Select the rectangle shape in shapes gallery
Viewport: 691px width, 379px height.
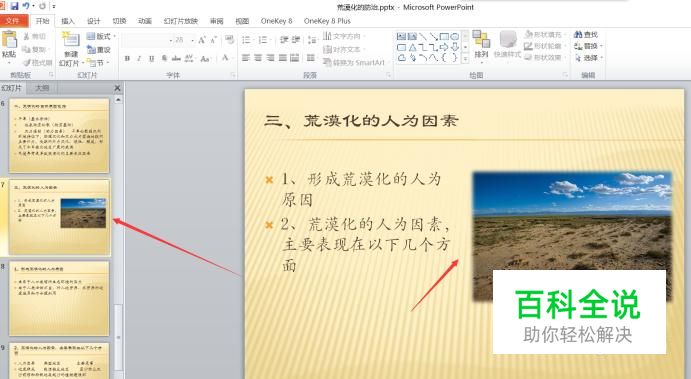pos(444,36)
